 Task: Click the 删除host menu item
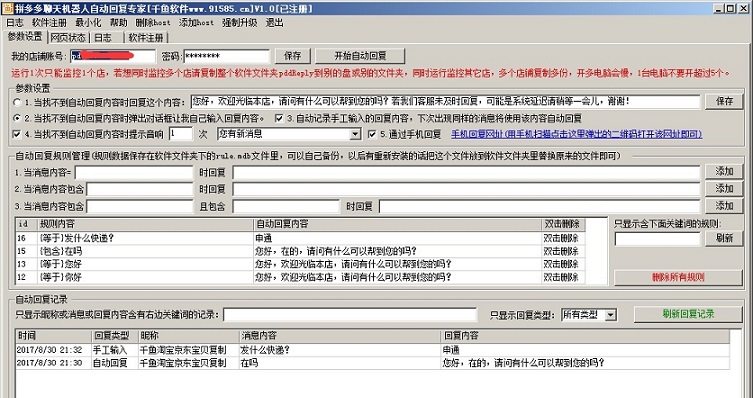[x=153, y=23]
